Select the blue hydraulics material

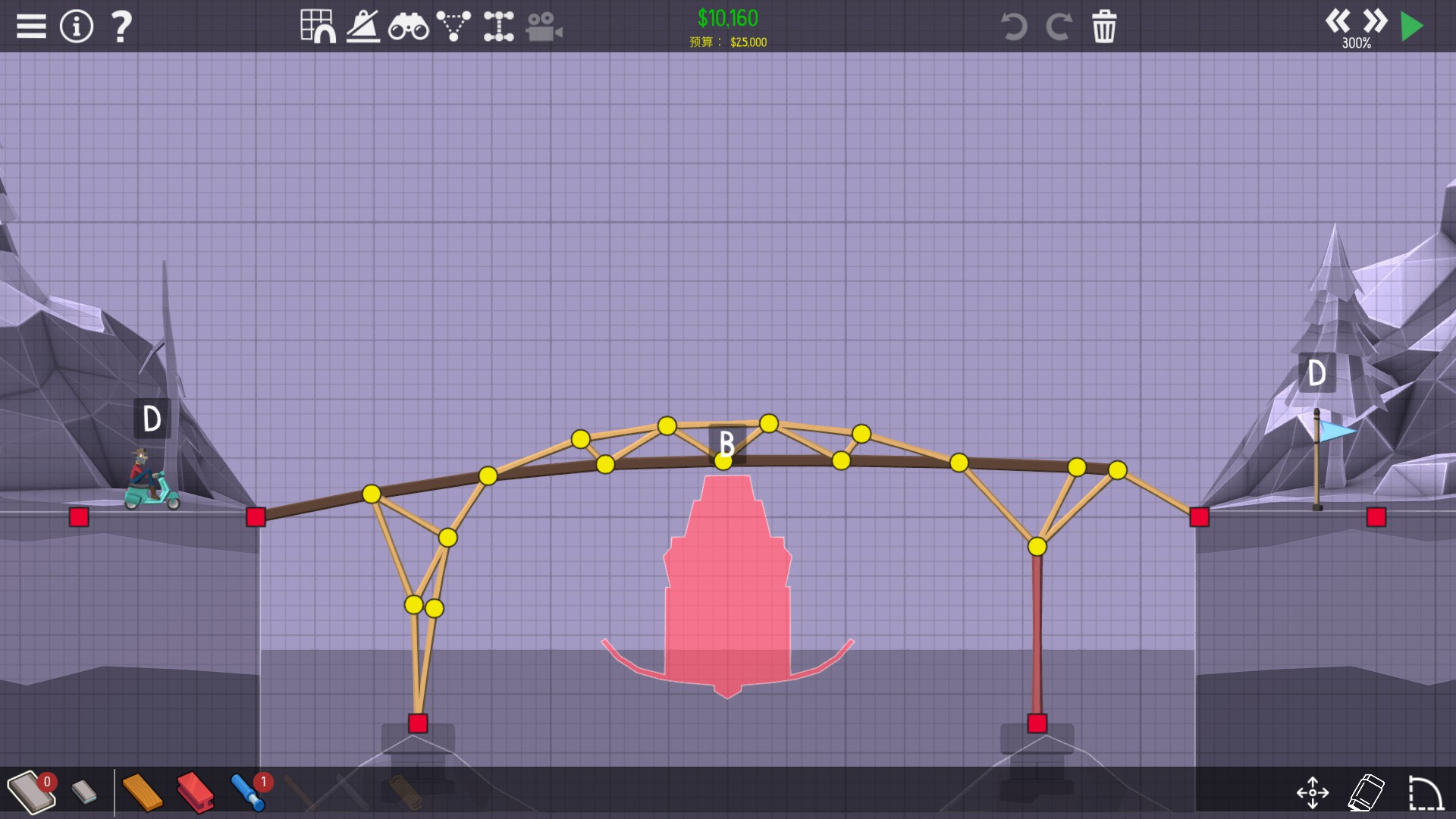[248, 792]
